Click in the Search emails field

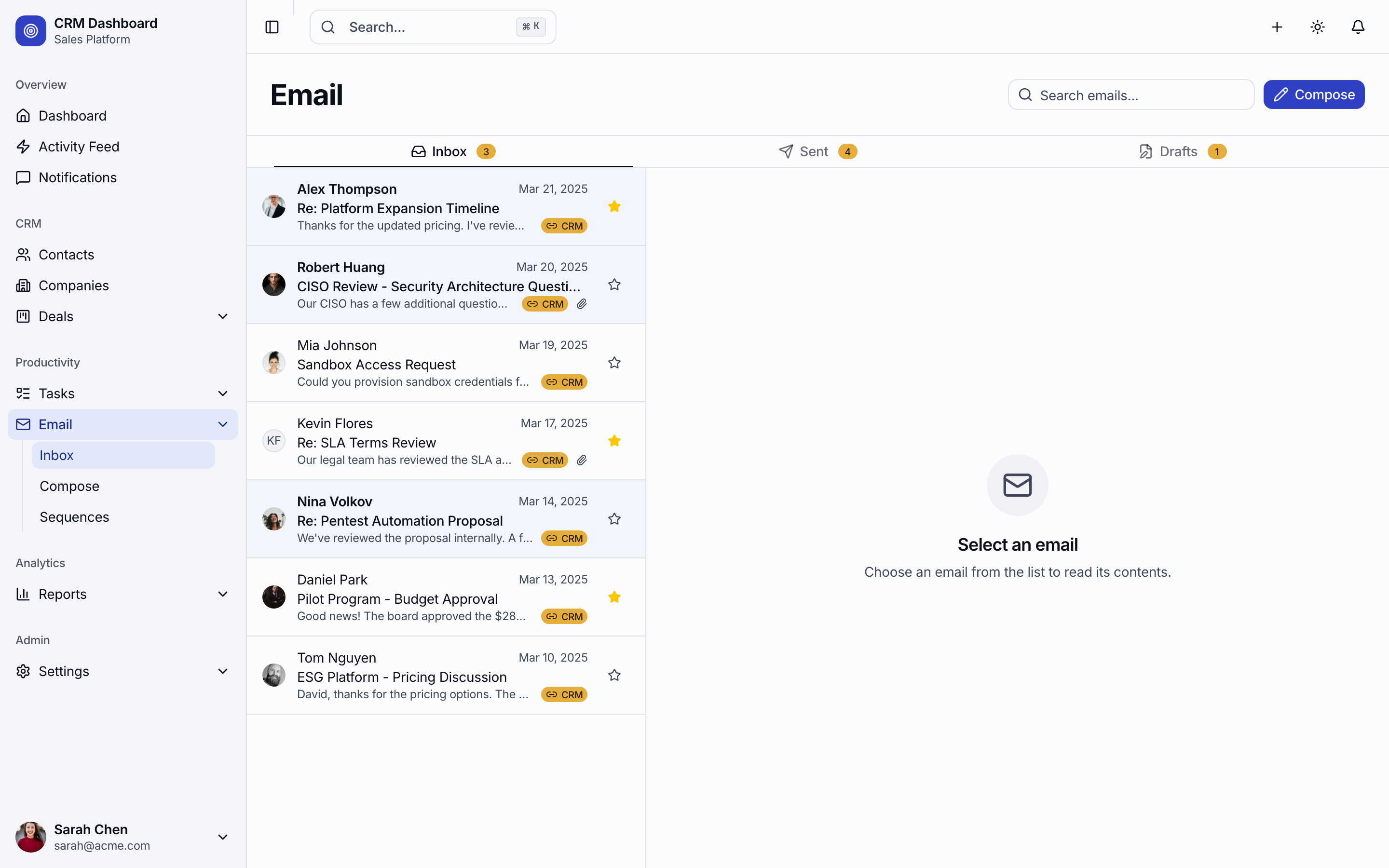point(1130,95)
